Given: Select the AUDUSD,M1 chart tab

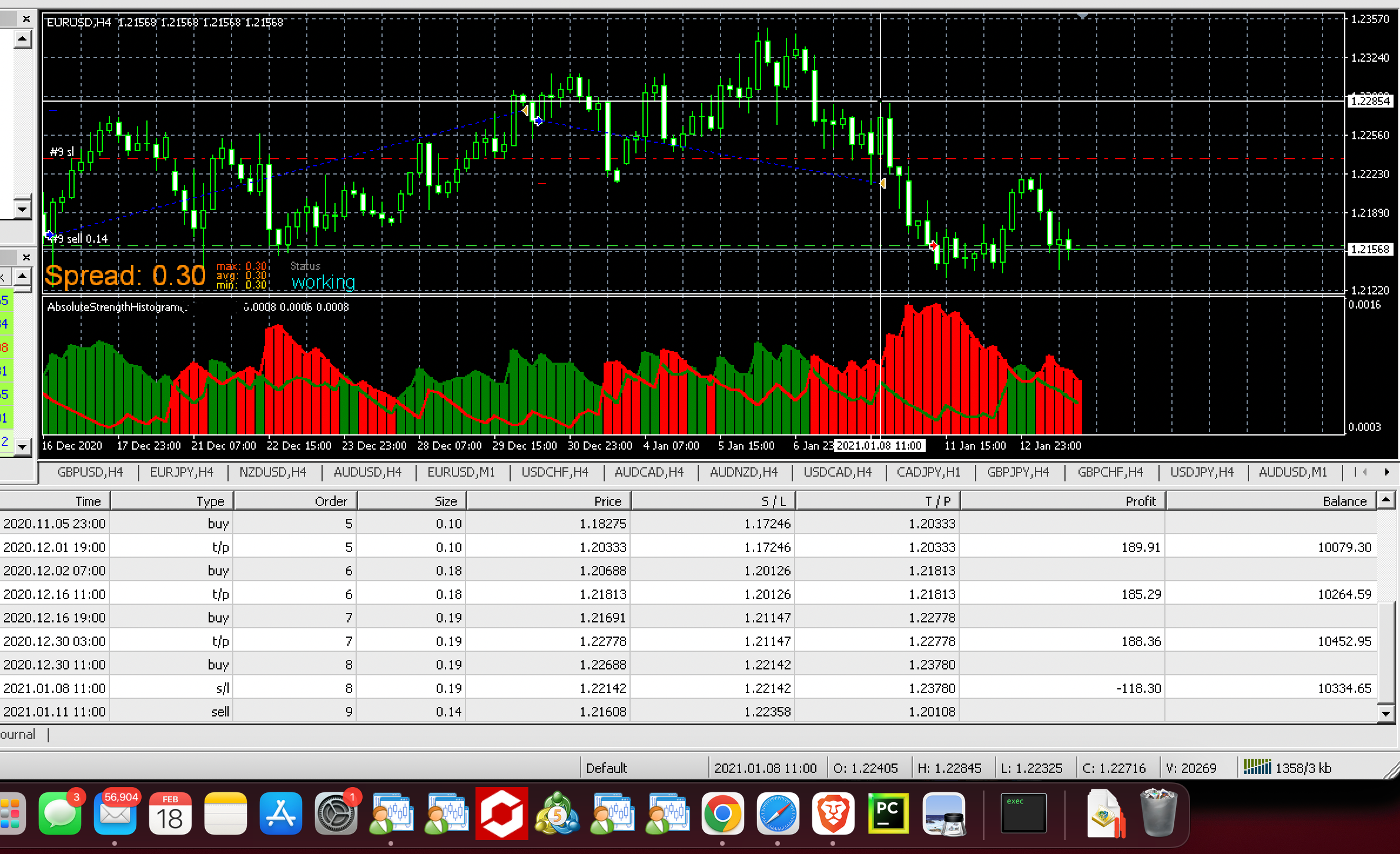Looking at the screenshot, I should click(1293, 472).
